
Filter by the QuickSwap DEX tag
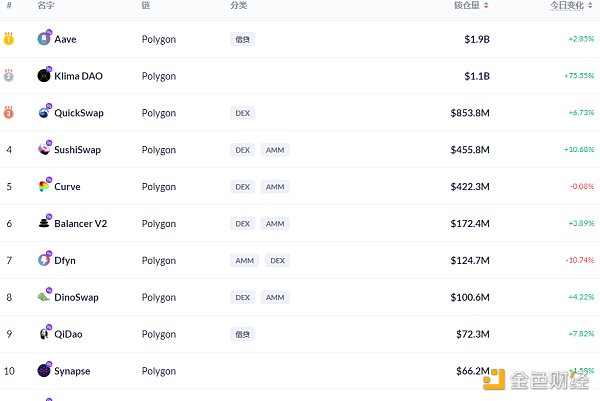coord(243,113)
